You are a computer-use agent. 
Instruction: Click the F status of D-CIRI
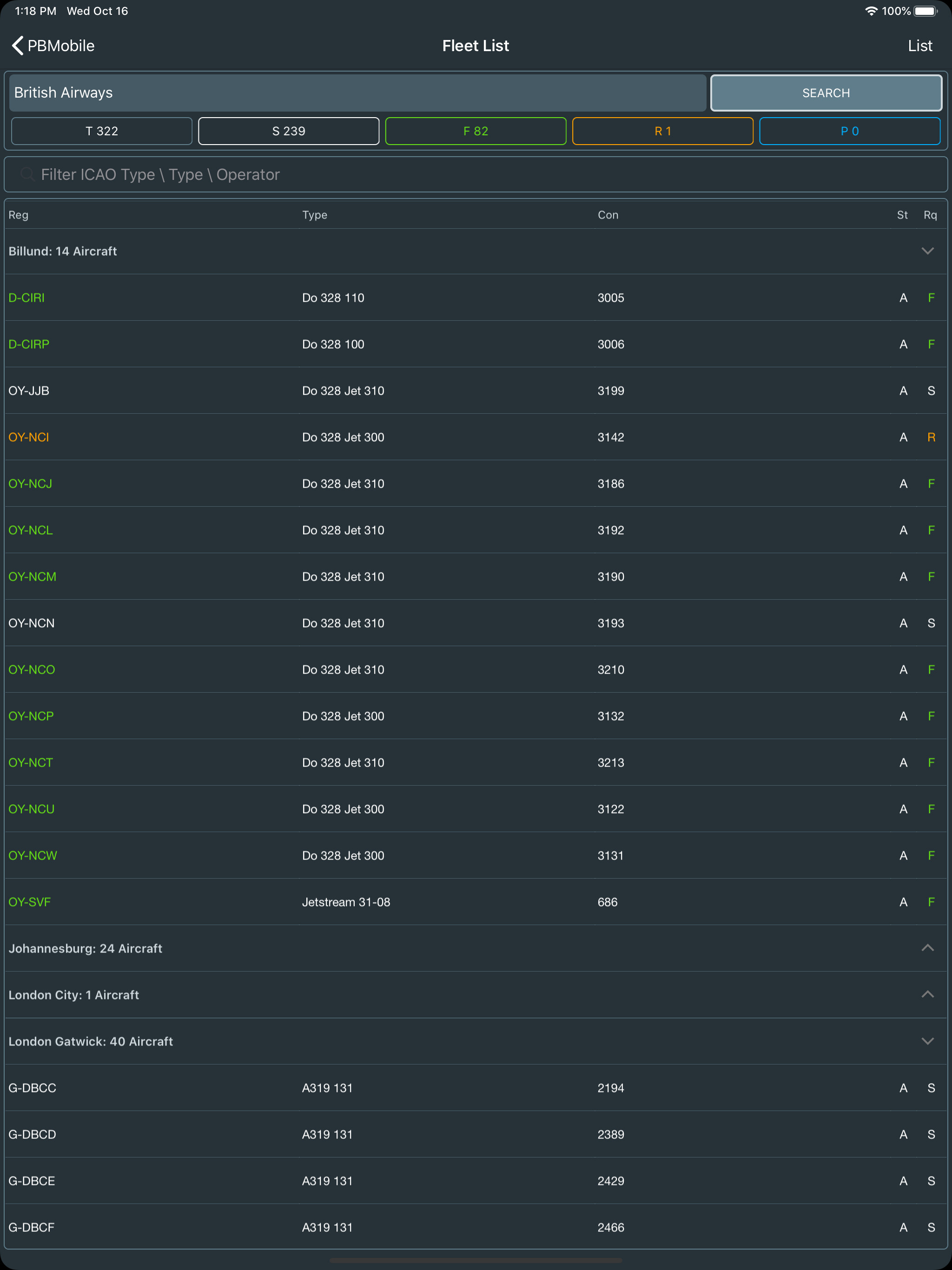coord(932,298)
